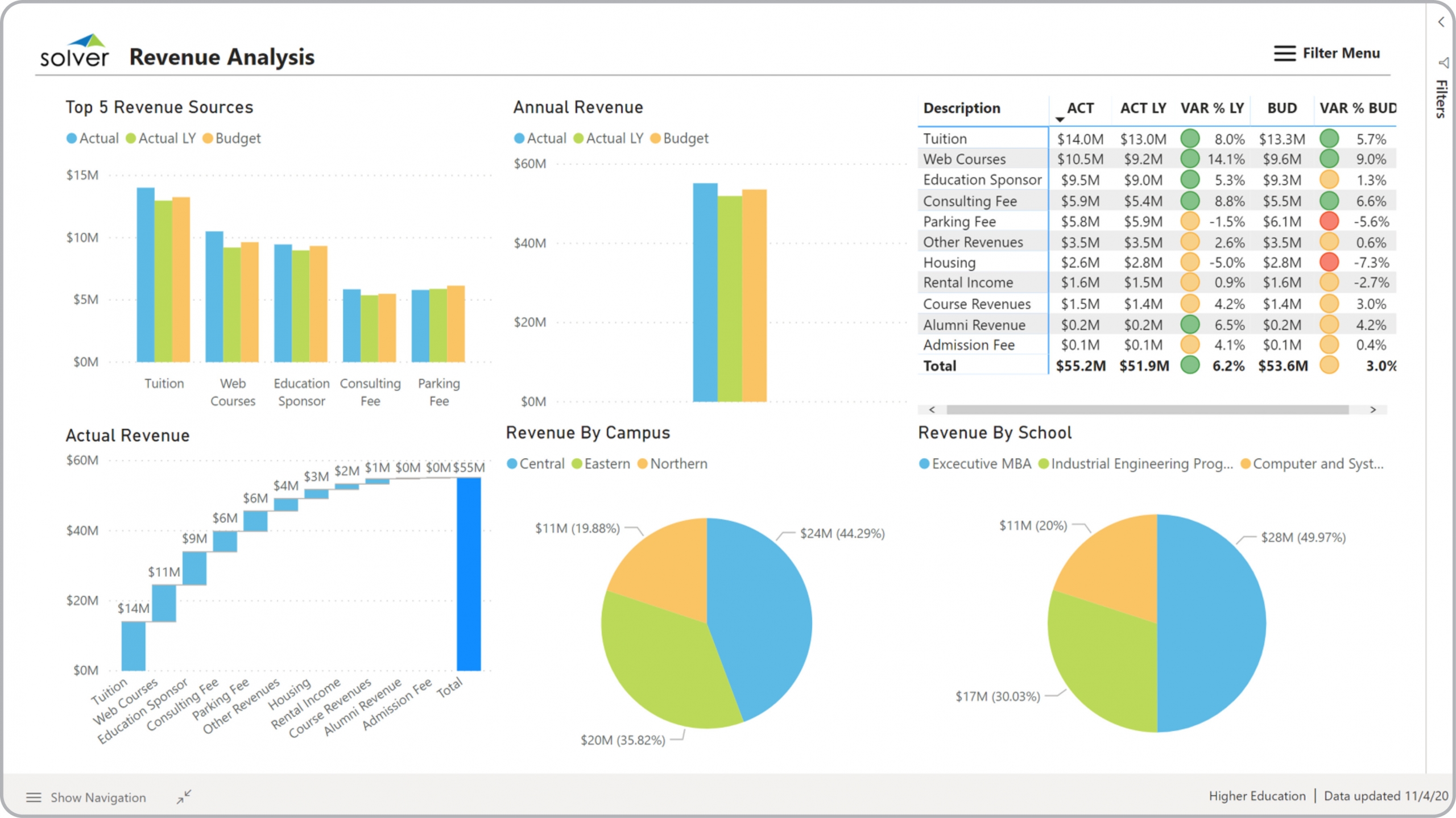
Task: Click the blue Total bar in Actual Revenue
Action: point(469,574)
